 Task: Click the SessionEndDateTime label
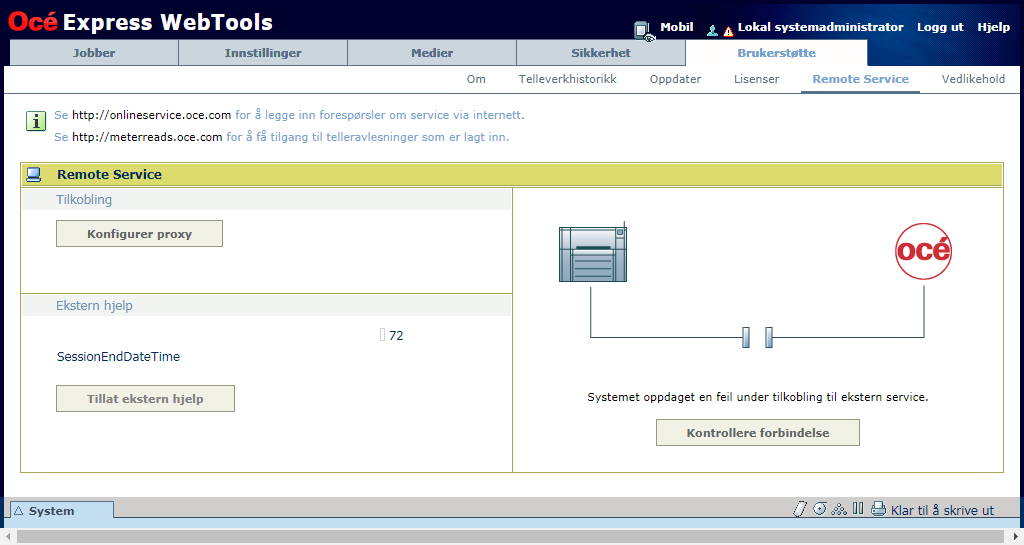click(118, 356)
